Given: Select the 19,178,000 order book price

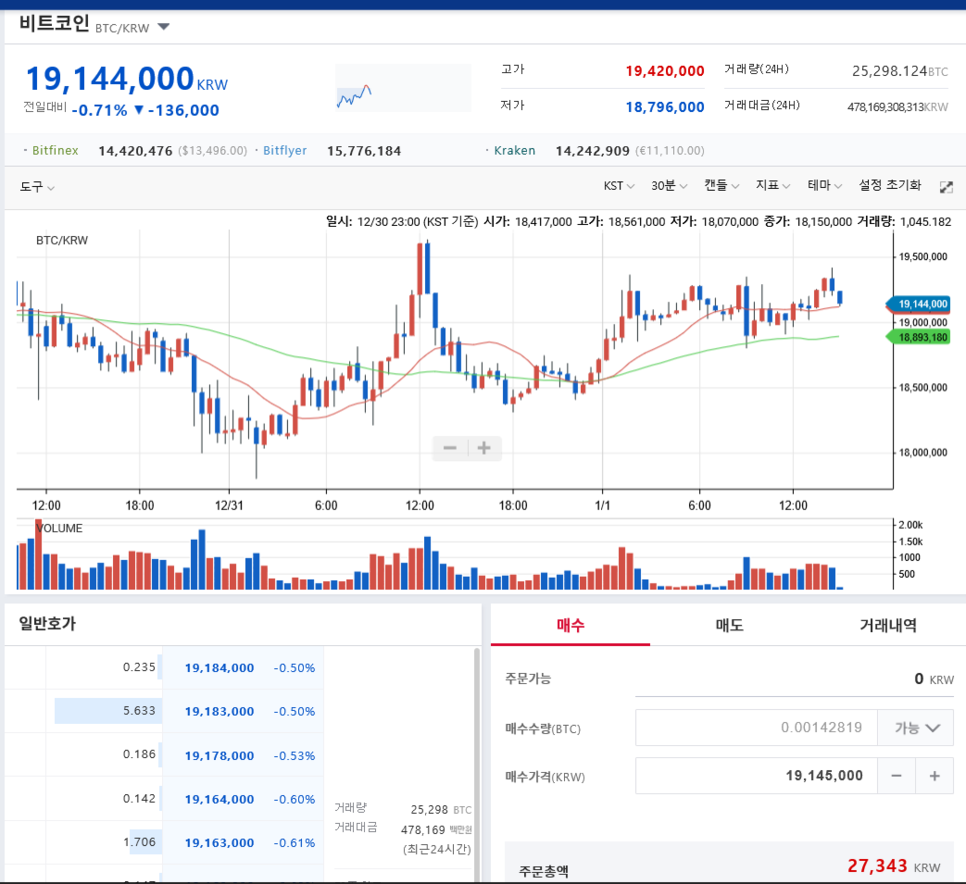Looking at the screenshot, I should [219, 755].
